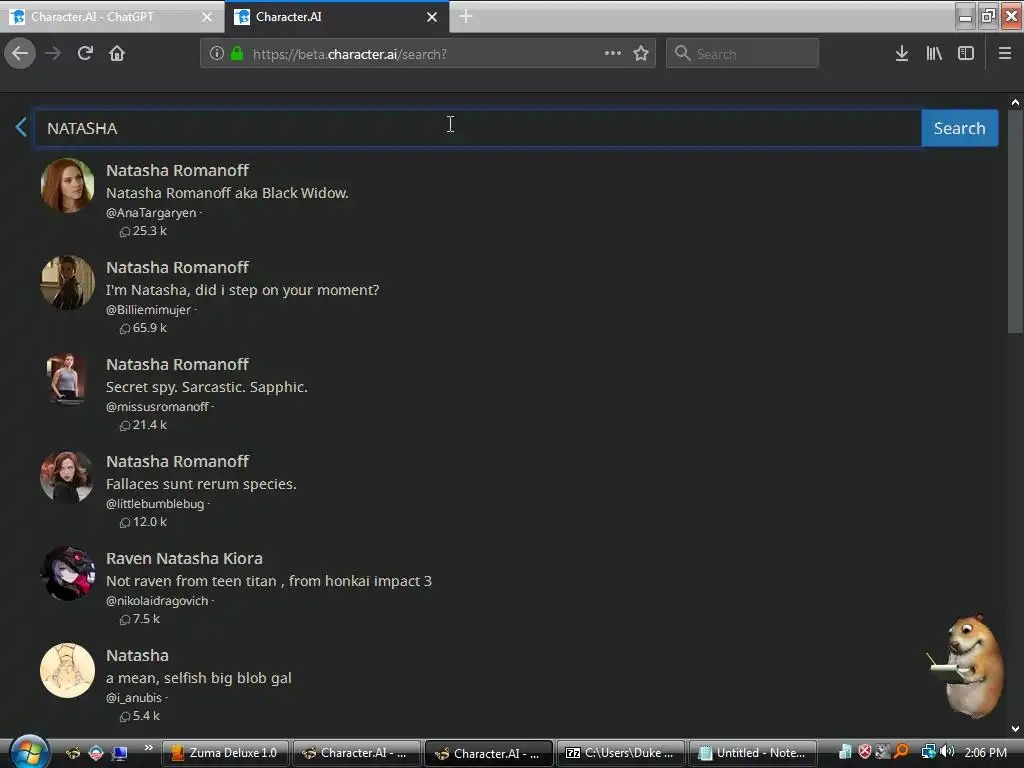Screen dimensions: 1024x768
Task: Click the green padlock secure icon
Action: click(237, 54)
